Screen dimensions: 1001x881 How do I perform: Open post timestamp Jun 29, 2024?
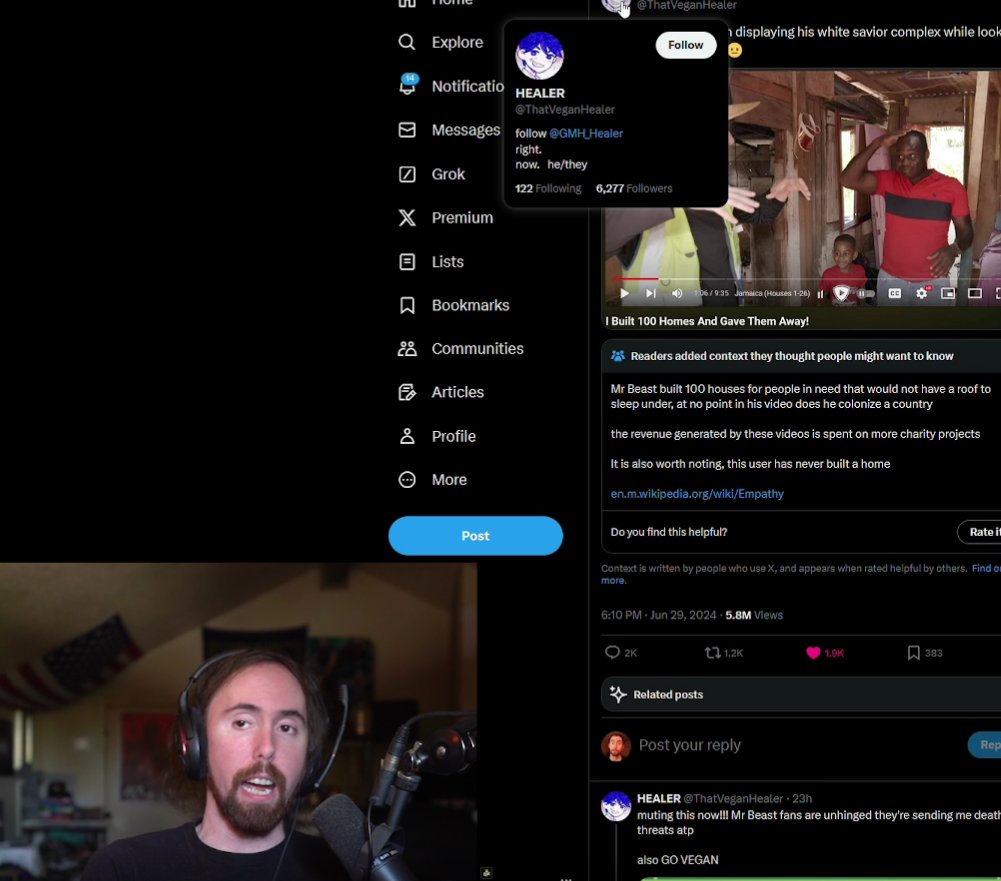point(658,615)
